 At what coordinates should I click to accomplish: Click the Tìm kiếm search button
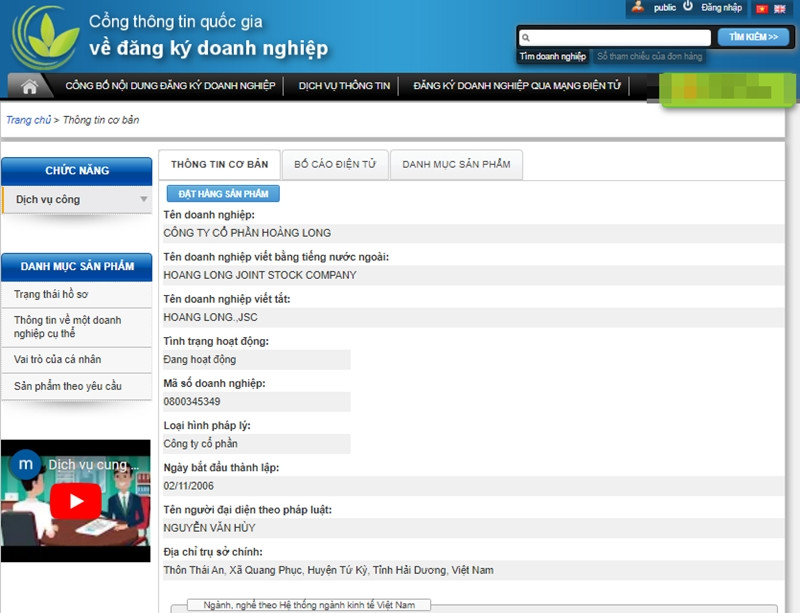click(x=753, y=37)
